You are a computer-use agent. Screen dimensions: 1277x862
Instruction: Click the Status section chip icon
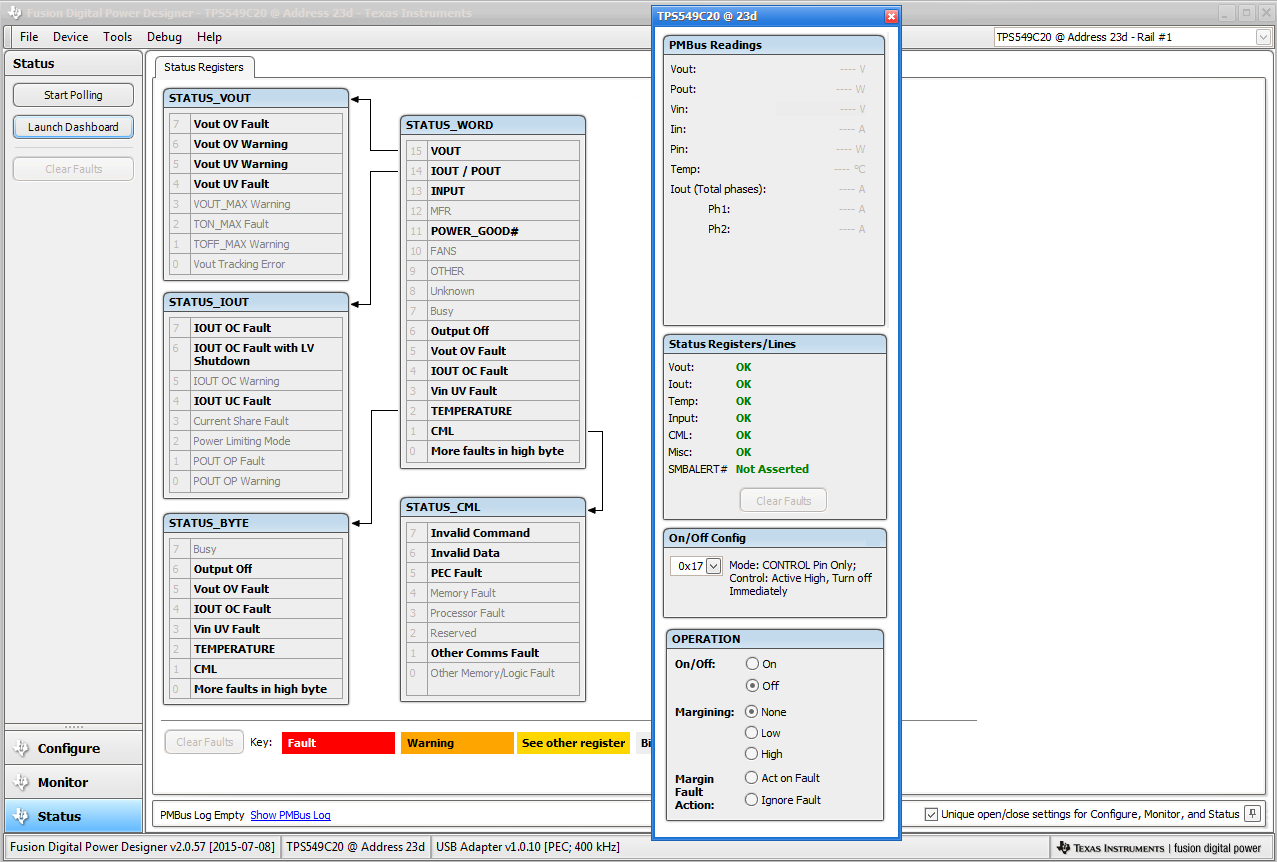pyautogui.click(x=21, y=816)
